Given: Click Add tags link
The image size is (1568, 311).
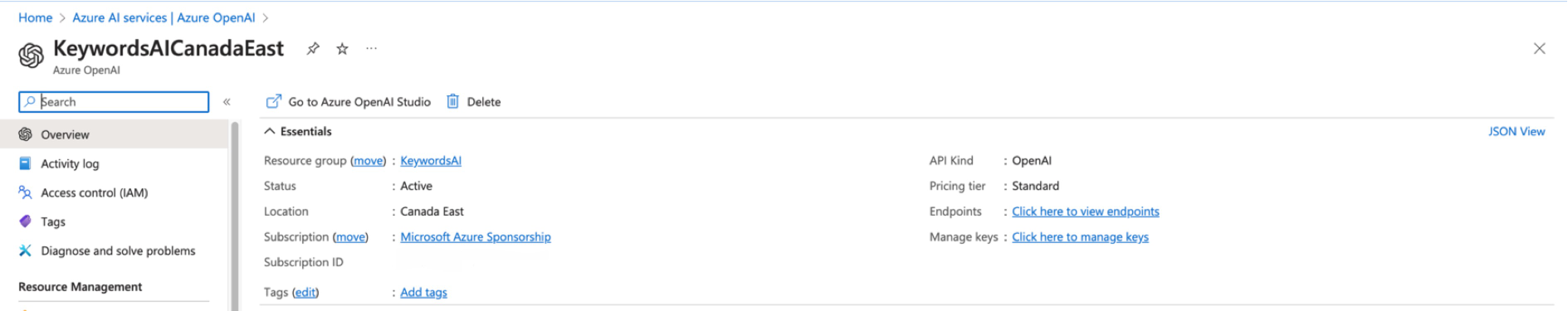Looking at the screenshot, I should tap(423, 292).
